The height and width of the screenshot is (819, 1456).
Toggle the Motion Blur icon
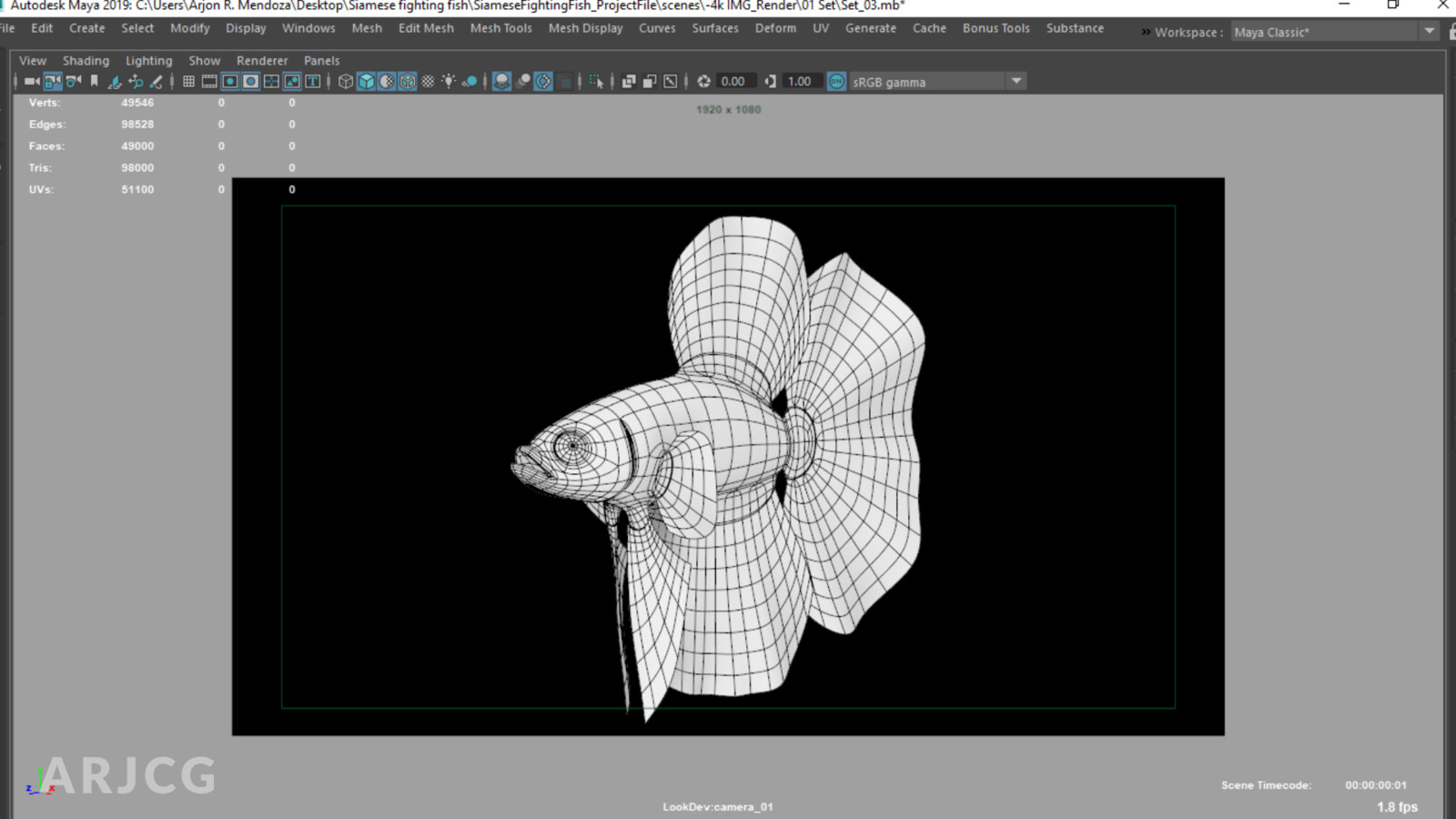523,81
